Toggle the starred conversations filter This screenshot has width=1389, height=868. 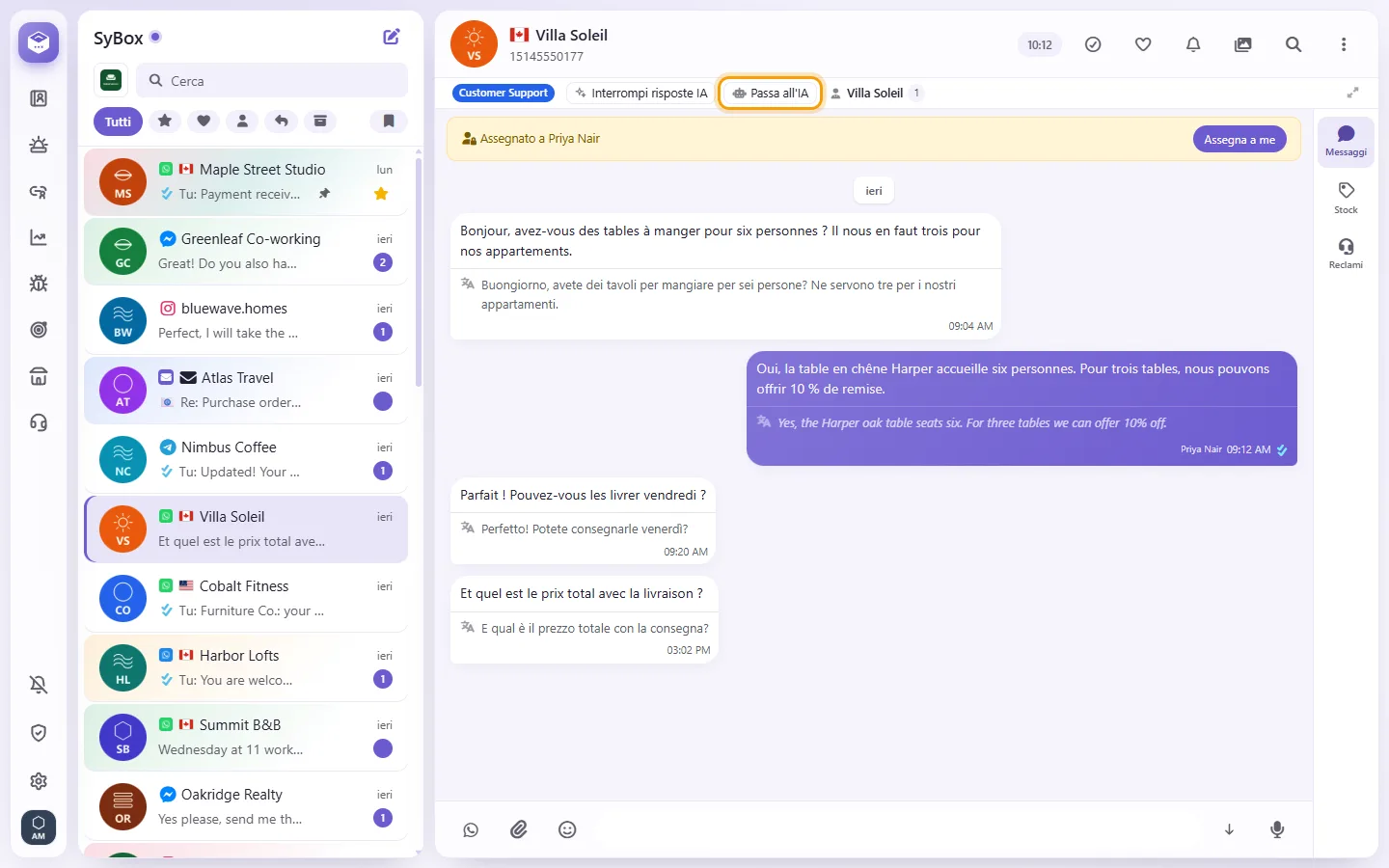point(165,122)
